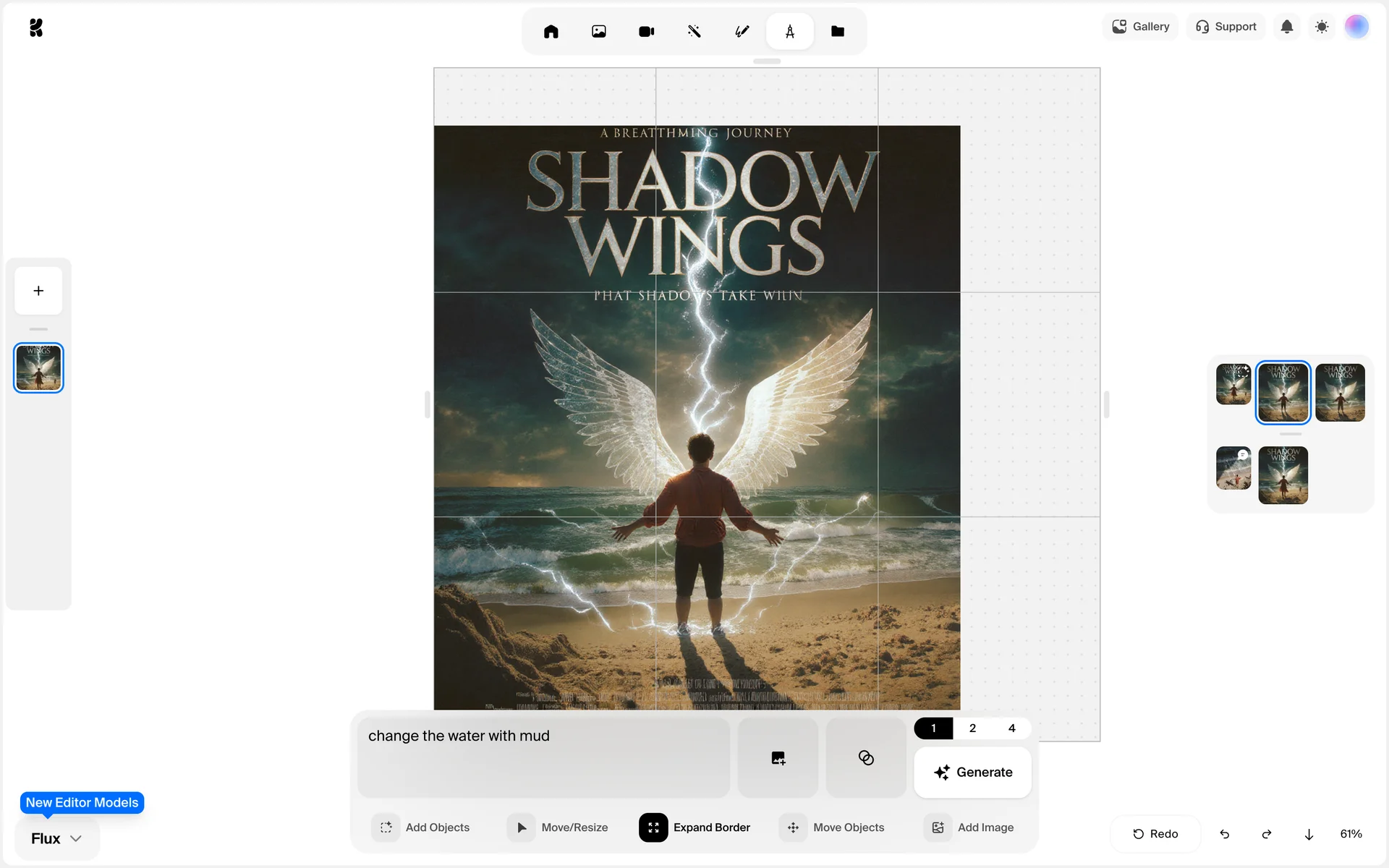Click the right canvas expand handle

point(1106,404)
